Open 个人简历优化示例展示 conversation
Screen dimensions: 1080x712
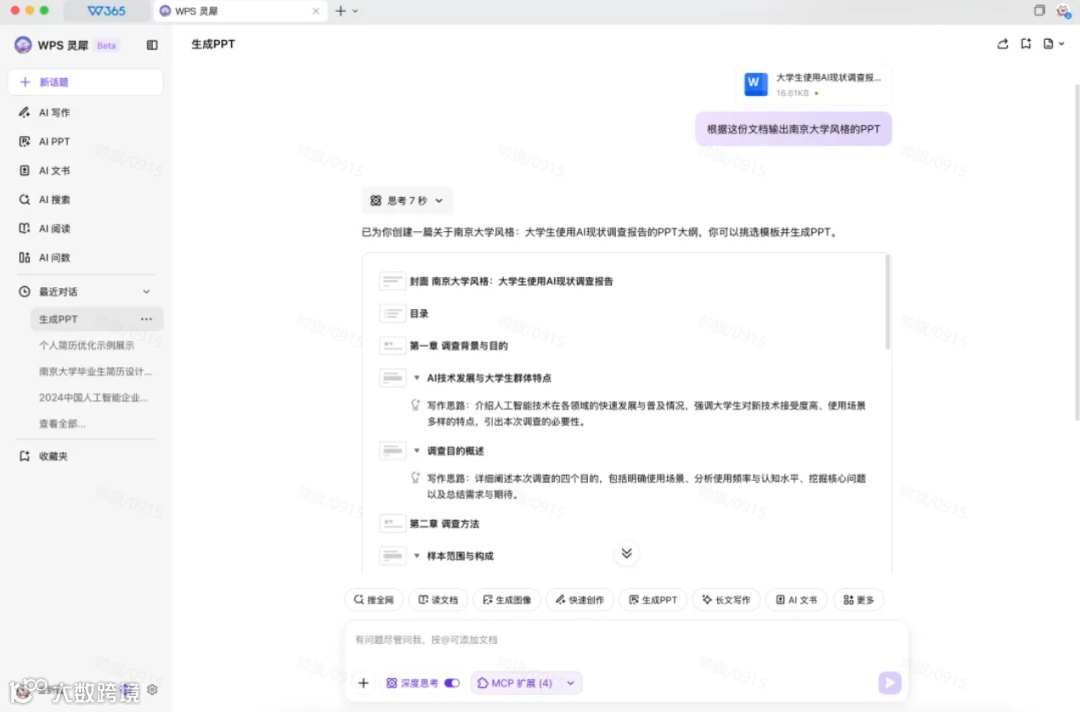[x=86, y=345]
